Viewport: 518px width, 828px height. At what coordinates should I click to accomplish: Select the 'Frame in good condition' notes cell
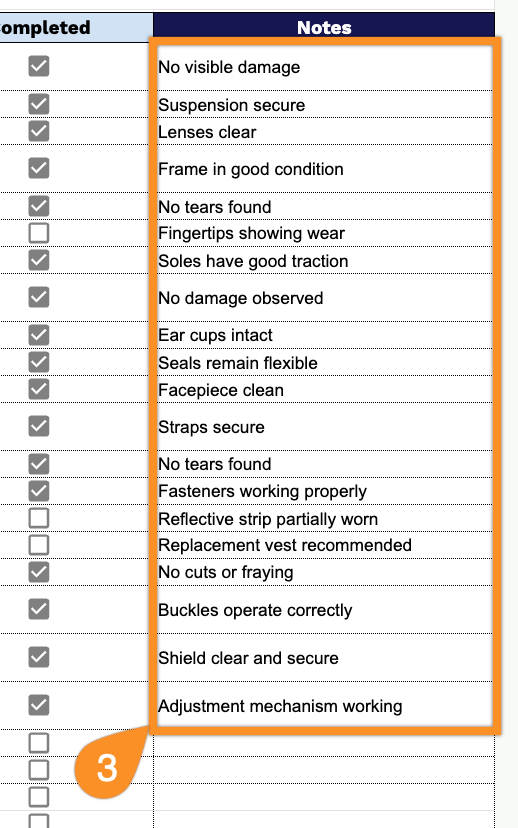[324, 169]
